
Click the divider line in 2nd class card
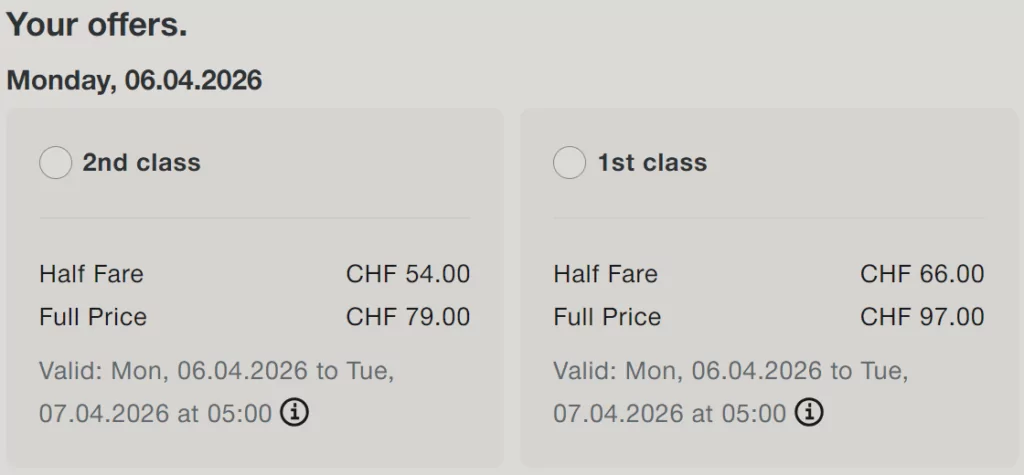(x=255, y=217)
